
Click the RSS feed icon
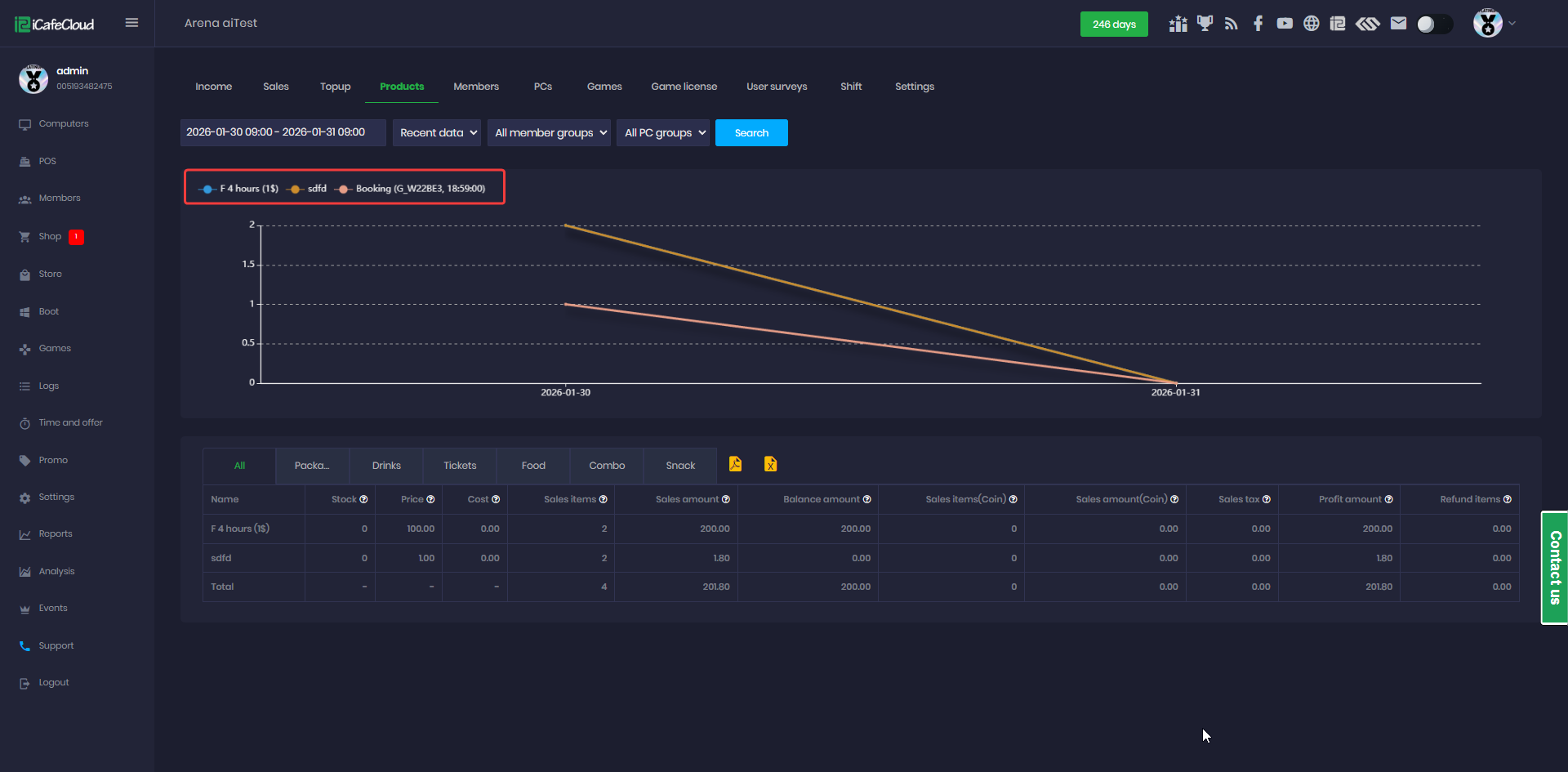[1231, 24]
